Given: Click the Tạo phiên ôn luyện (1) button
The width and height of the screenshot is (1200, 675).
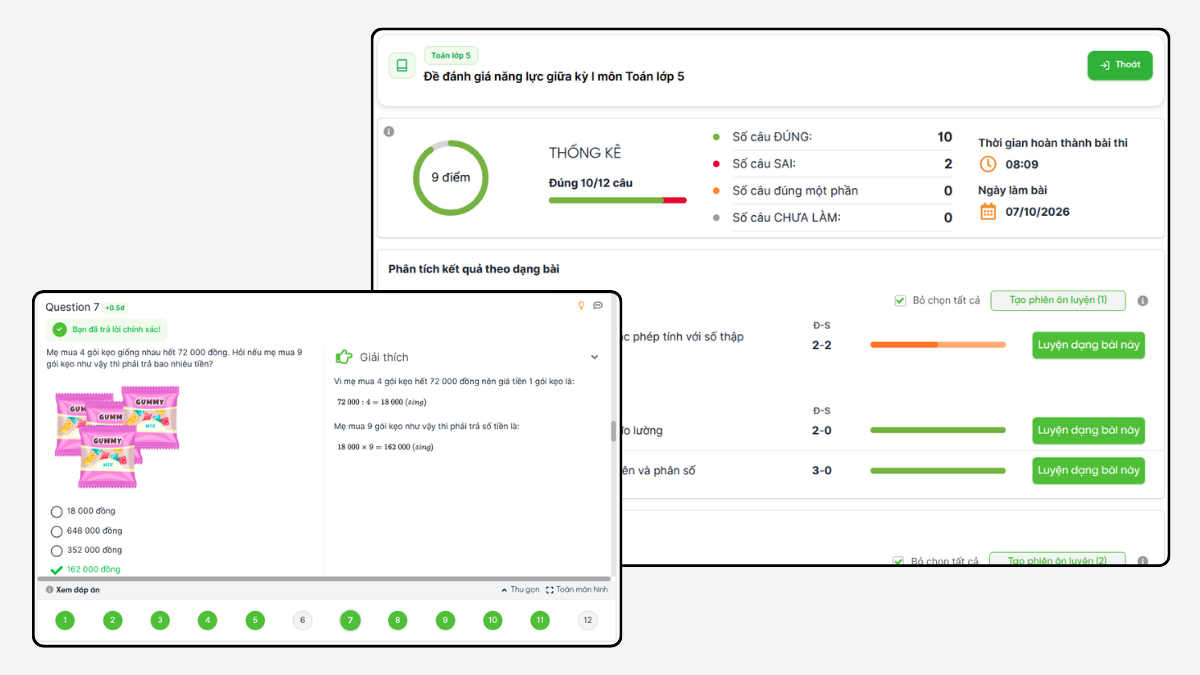Looking at the screenshot, I should [1058, 301].
